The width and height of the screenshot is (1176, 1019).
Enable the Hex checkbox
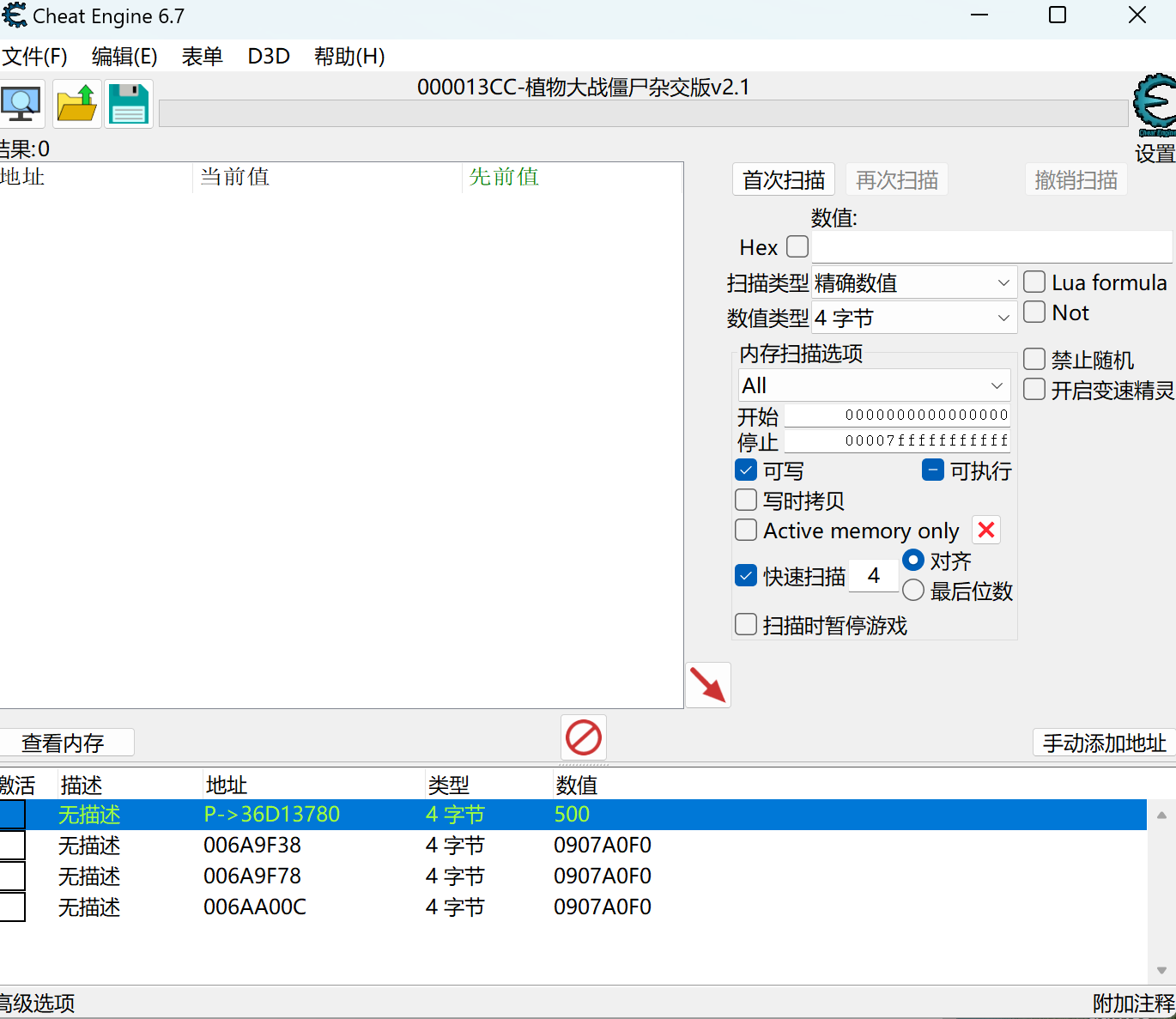point(797,247)
